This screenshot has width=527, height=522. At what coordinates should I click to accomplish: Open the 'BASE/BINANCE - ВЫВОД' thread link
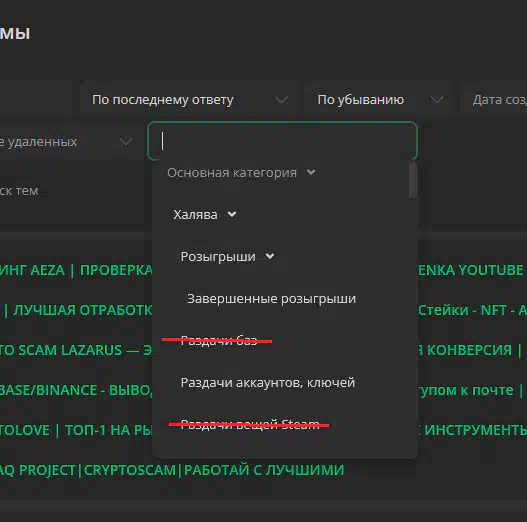tap(76, 390)
